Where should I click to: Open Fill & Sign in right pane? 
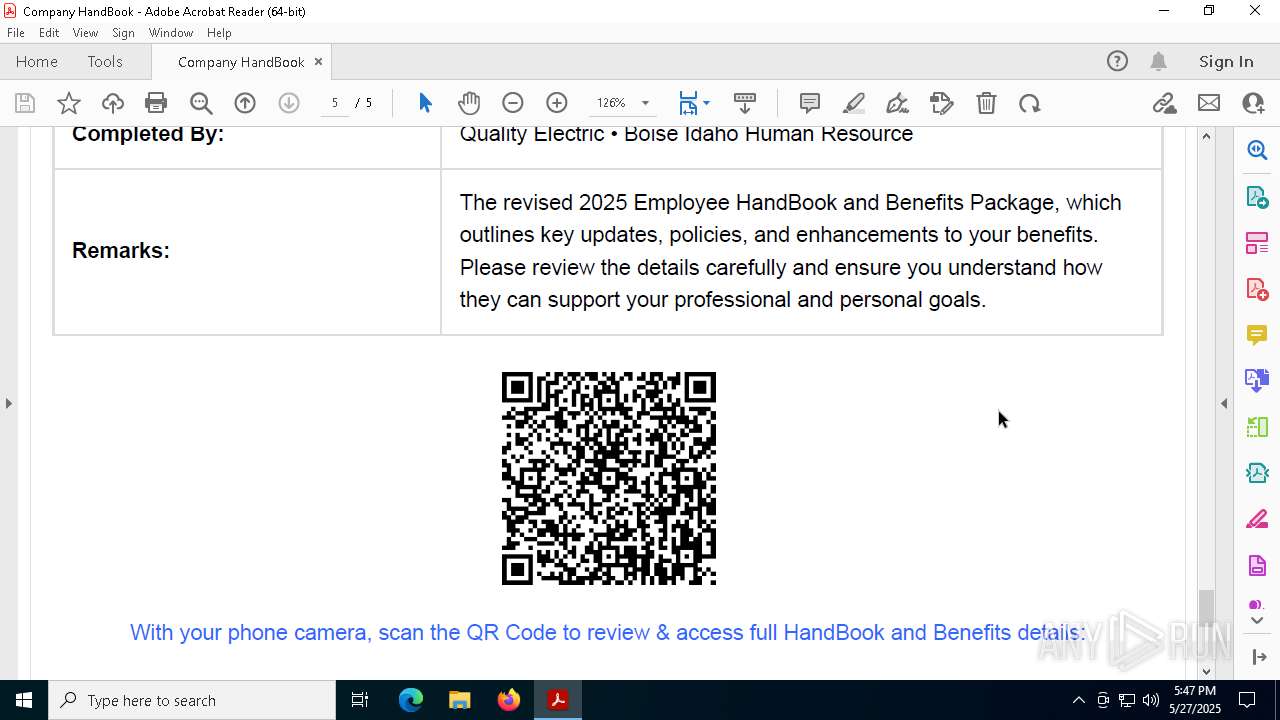1257,520
